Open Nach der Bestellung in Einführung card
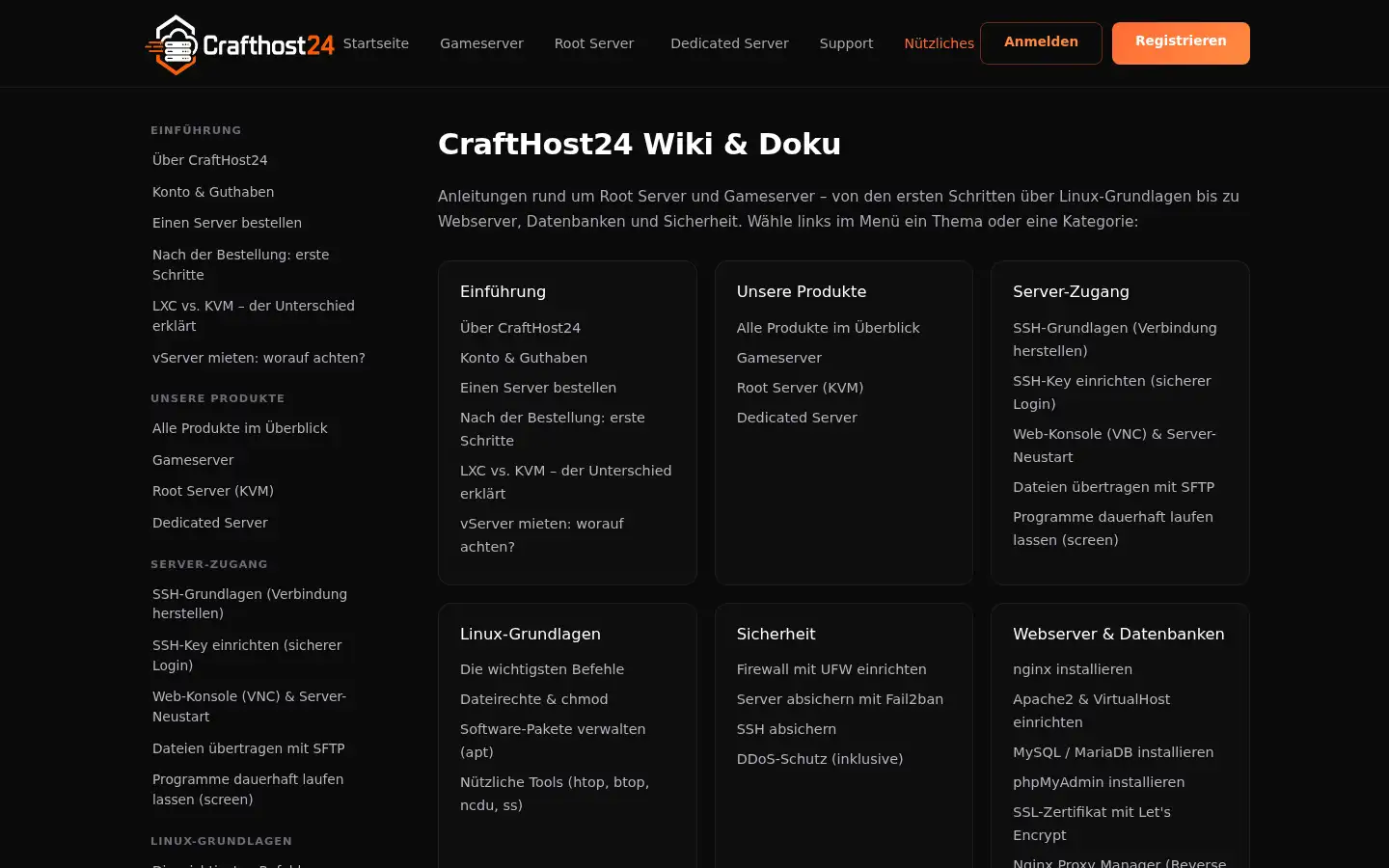The height and width of the screenshot is (868, 1389). tap(553, 429)
